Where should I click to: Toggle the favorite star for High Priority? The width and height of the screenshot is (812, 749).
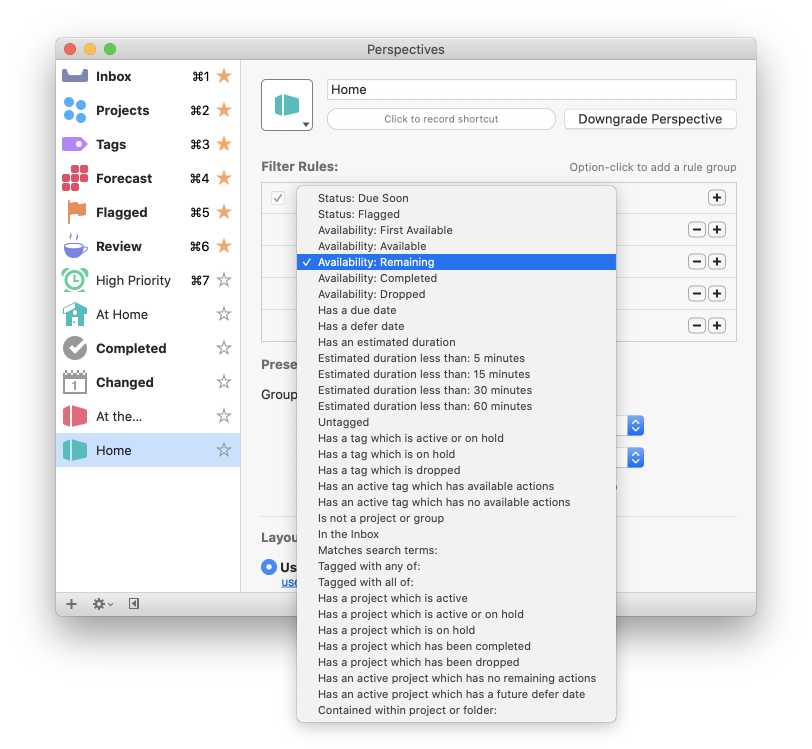[224, 280]
